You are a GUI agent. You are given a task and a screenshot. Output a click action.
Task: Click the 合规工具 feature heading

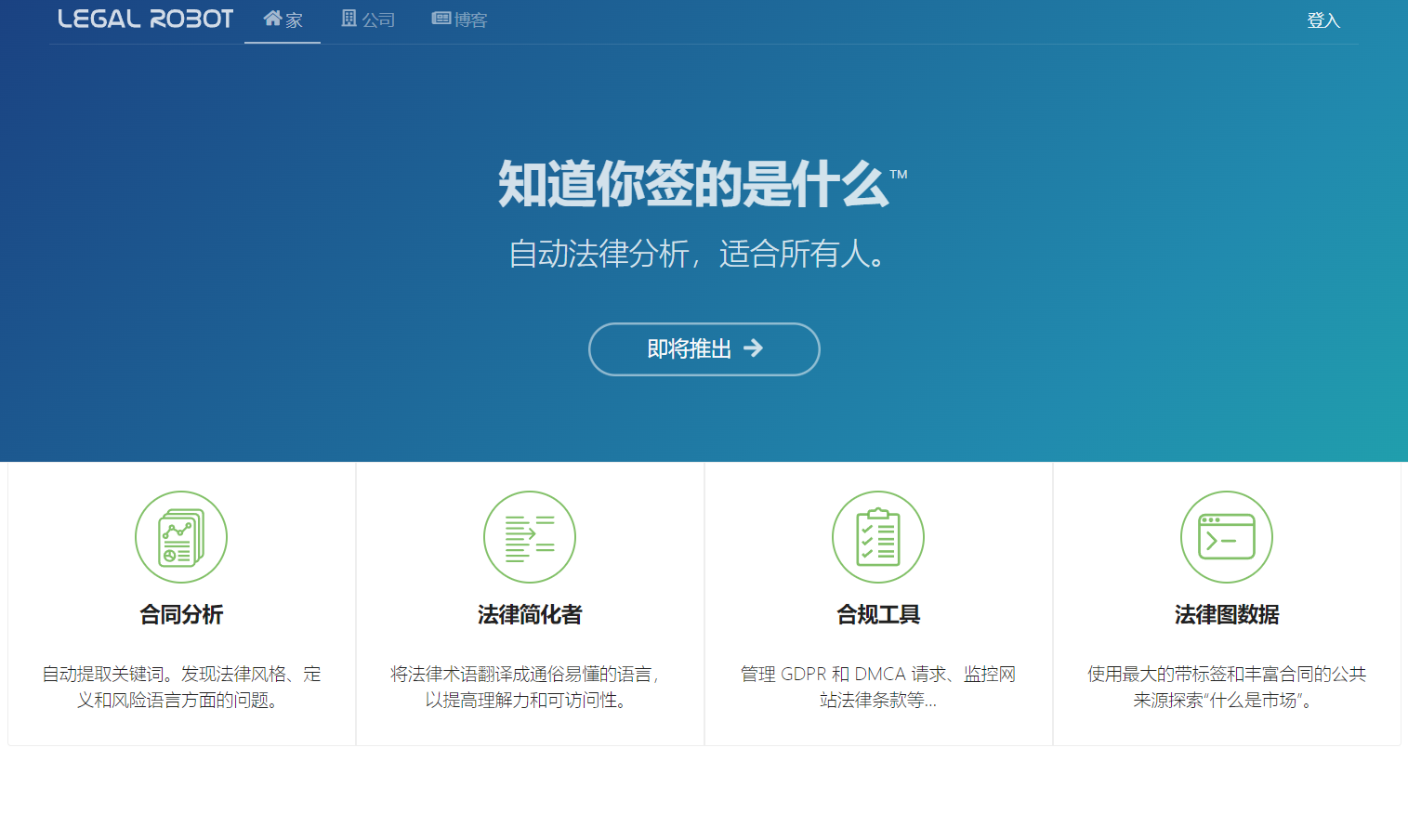877,614
